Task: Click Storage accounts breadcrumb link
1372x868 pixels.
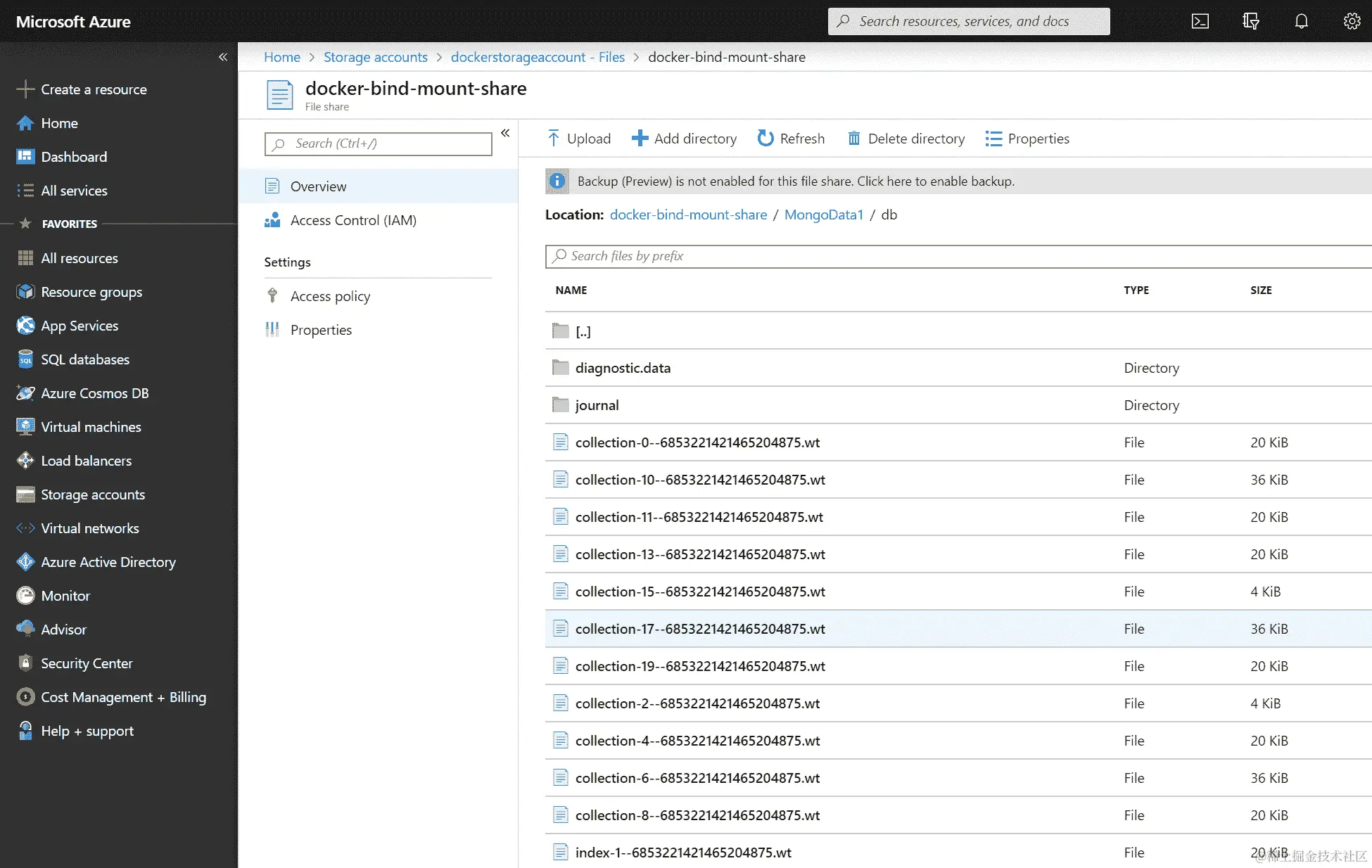Action: point(375,57)
